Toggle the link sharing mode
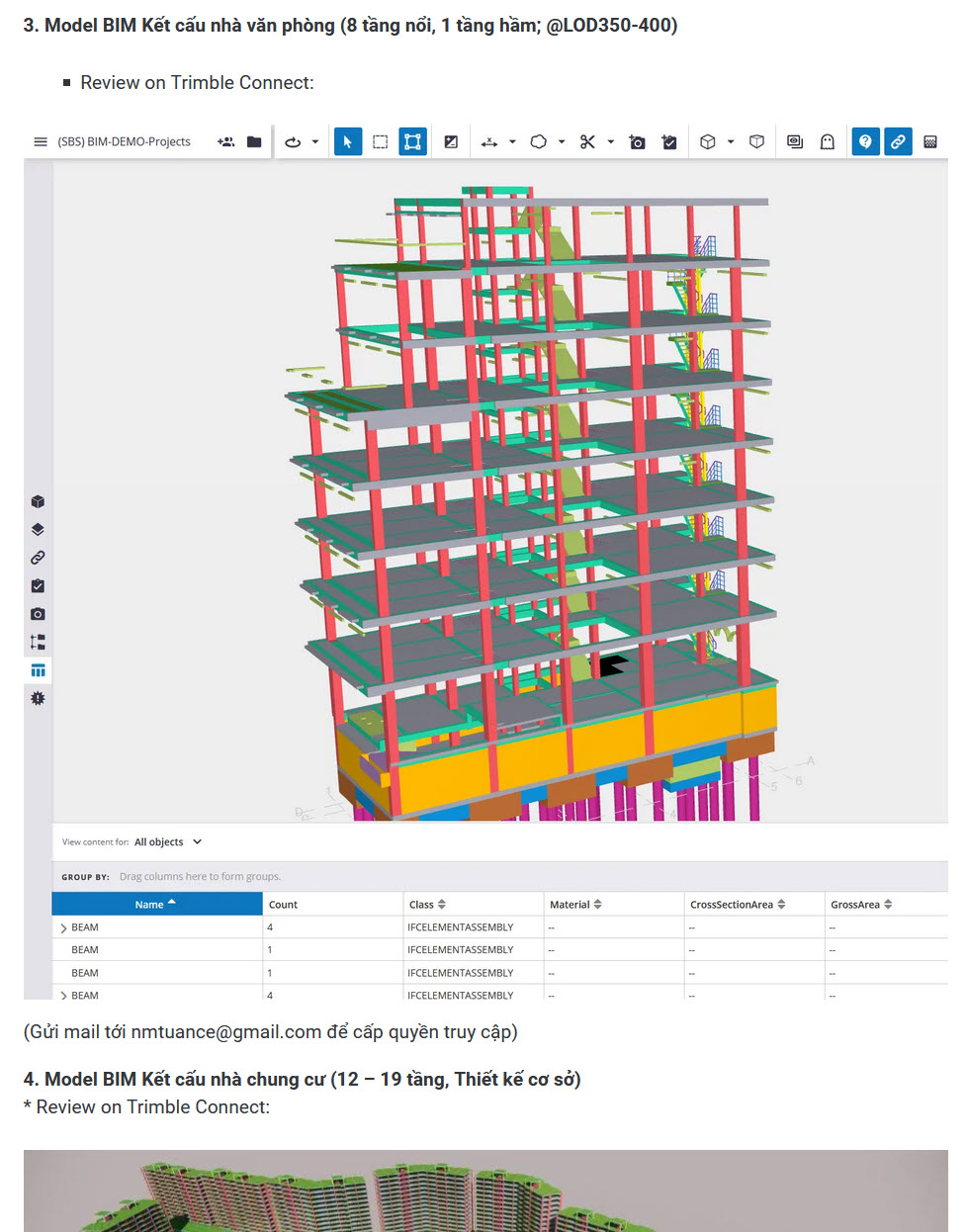 (898, 141)
